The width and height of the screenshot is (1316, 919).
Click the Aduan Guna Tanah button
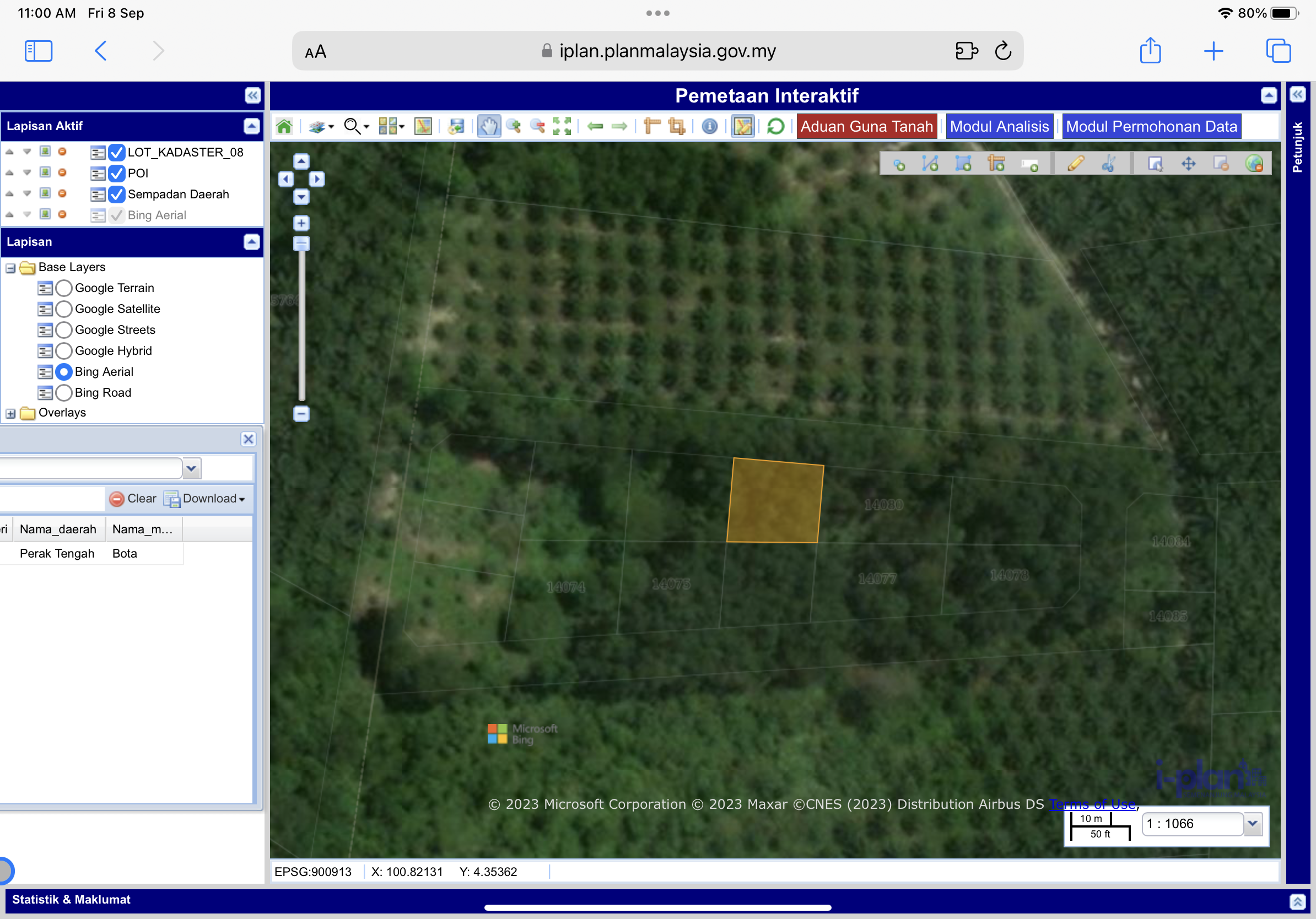coord(866,126)
